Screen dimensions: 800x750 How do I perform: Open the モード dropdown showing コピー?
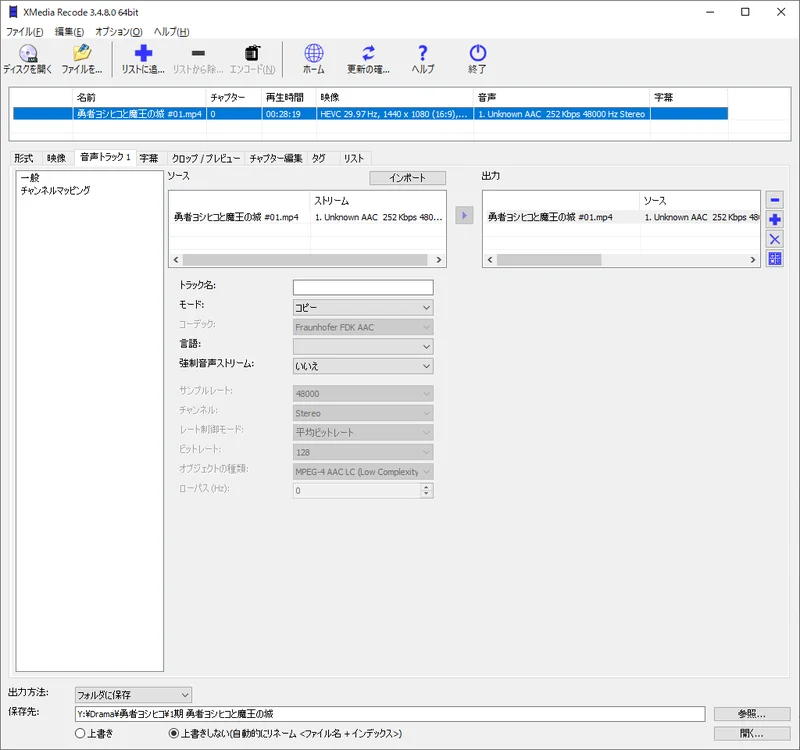pos(362,307)
